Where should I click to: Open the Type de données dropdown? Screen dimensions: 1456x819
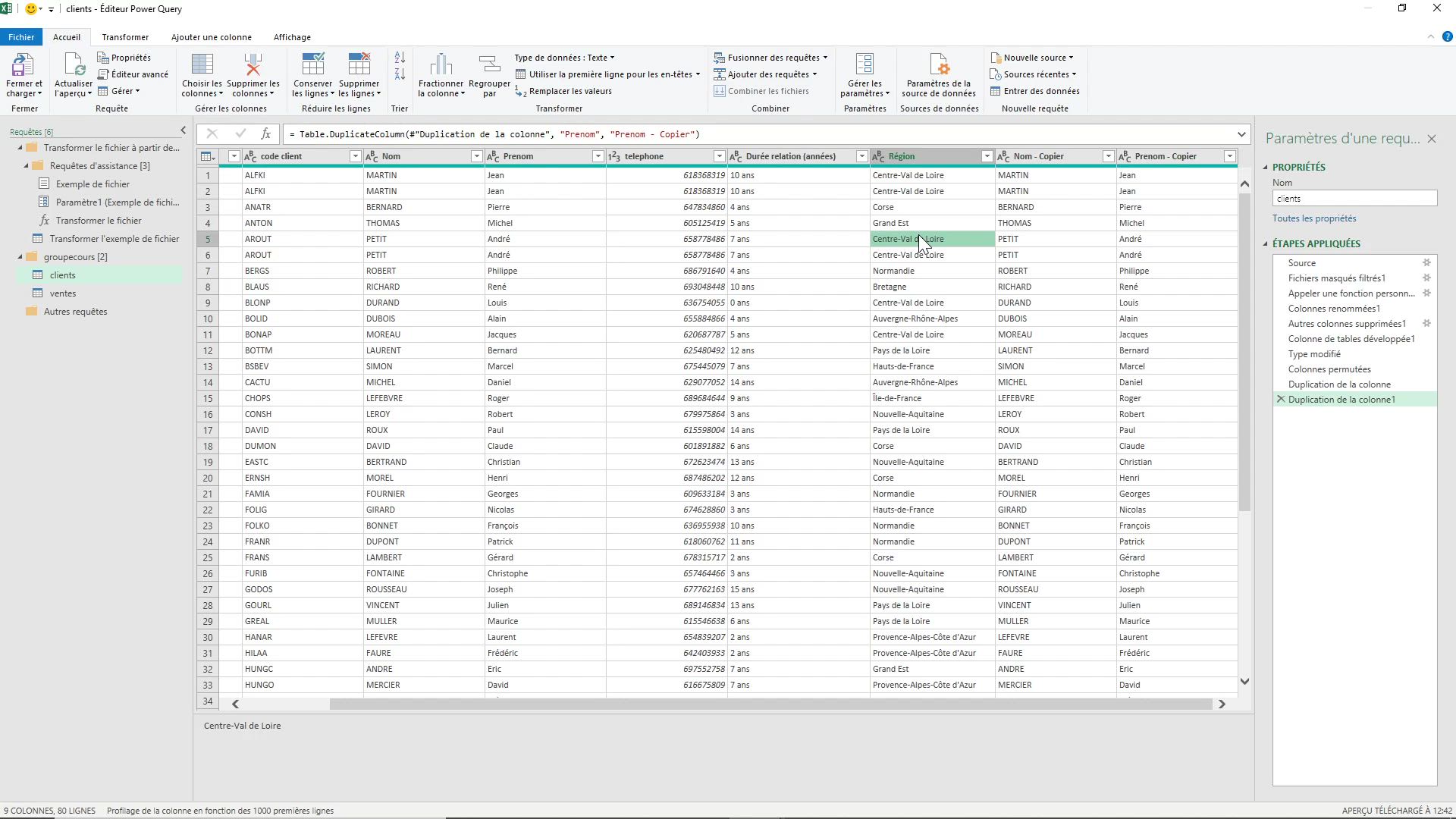pos(564,58)
